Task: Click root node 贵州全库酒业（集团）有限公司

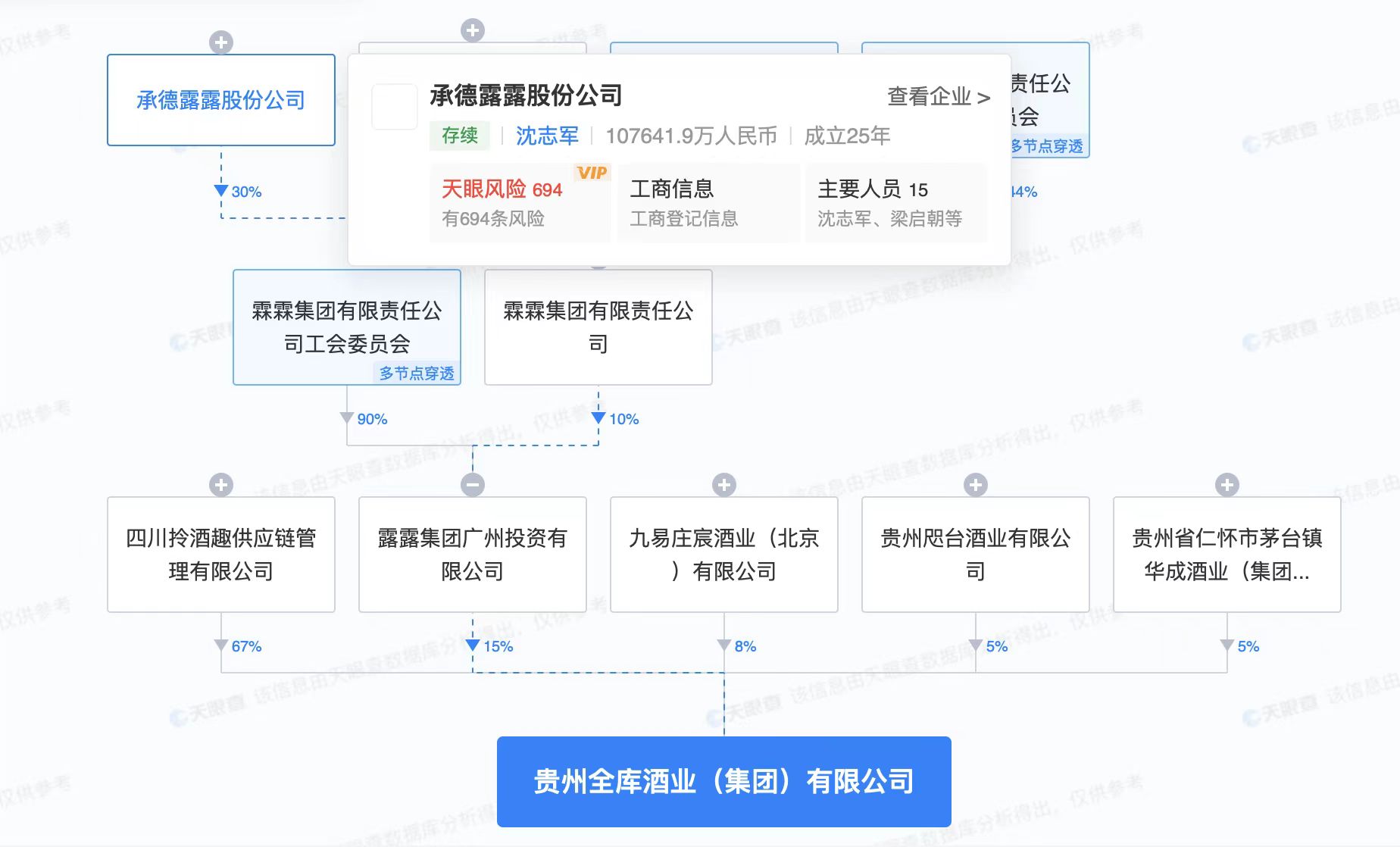Action: pos(724,782)
